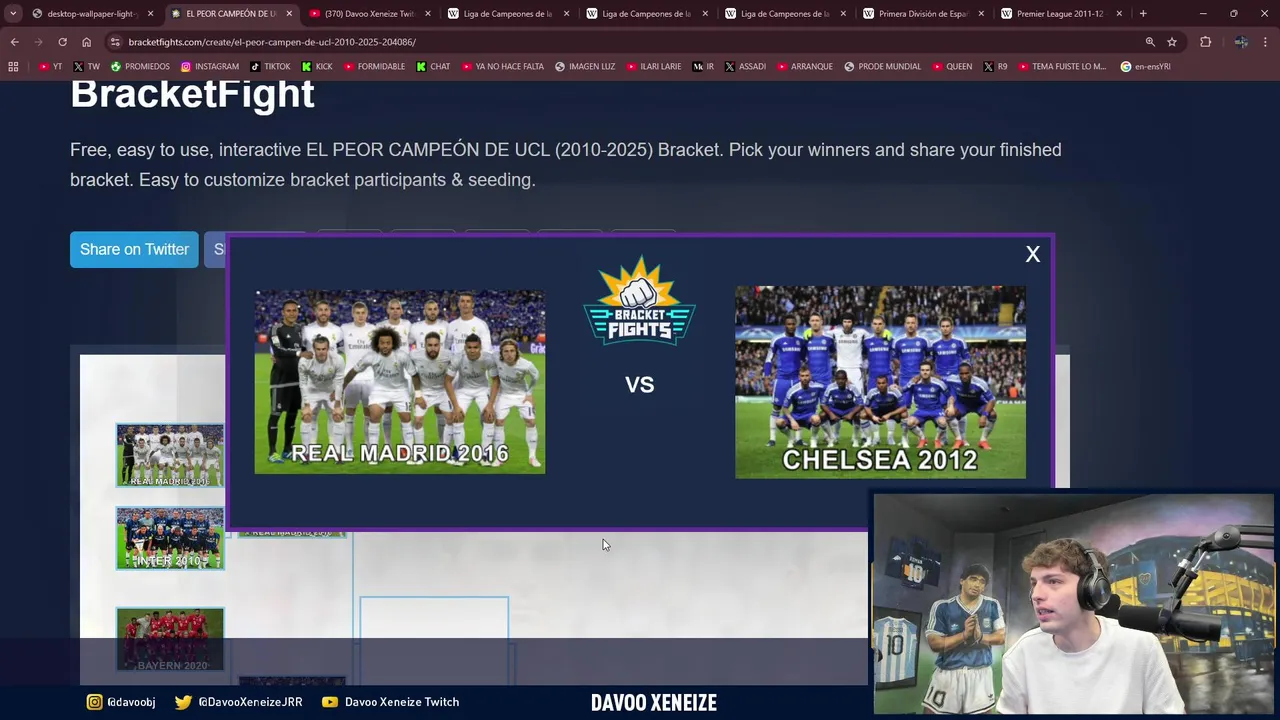The height and width of the screenshot is (720, 1280).
Task: Open the INSTAGRAM bookmark
Action: pos(210,67)
